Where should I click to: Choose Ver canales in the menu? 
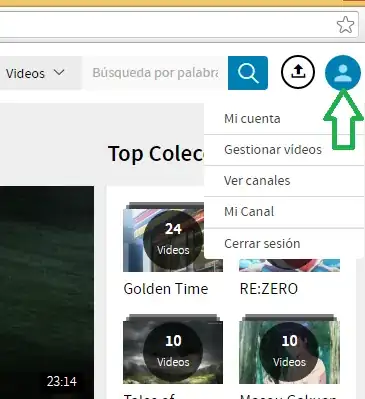click(x=284, y=181)
